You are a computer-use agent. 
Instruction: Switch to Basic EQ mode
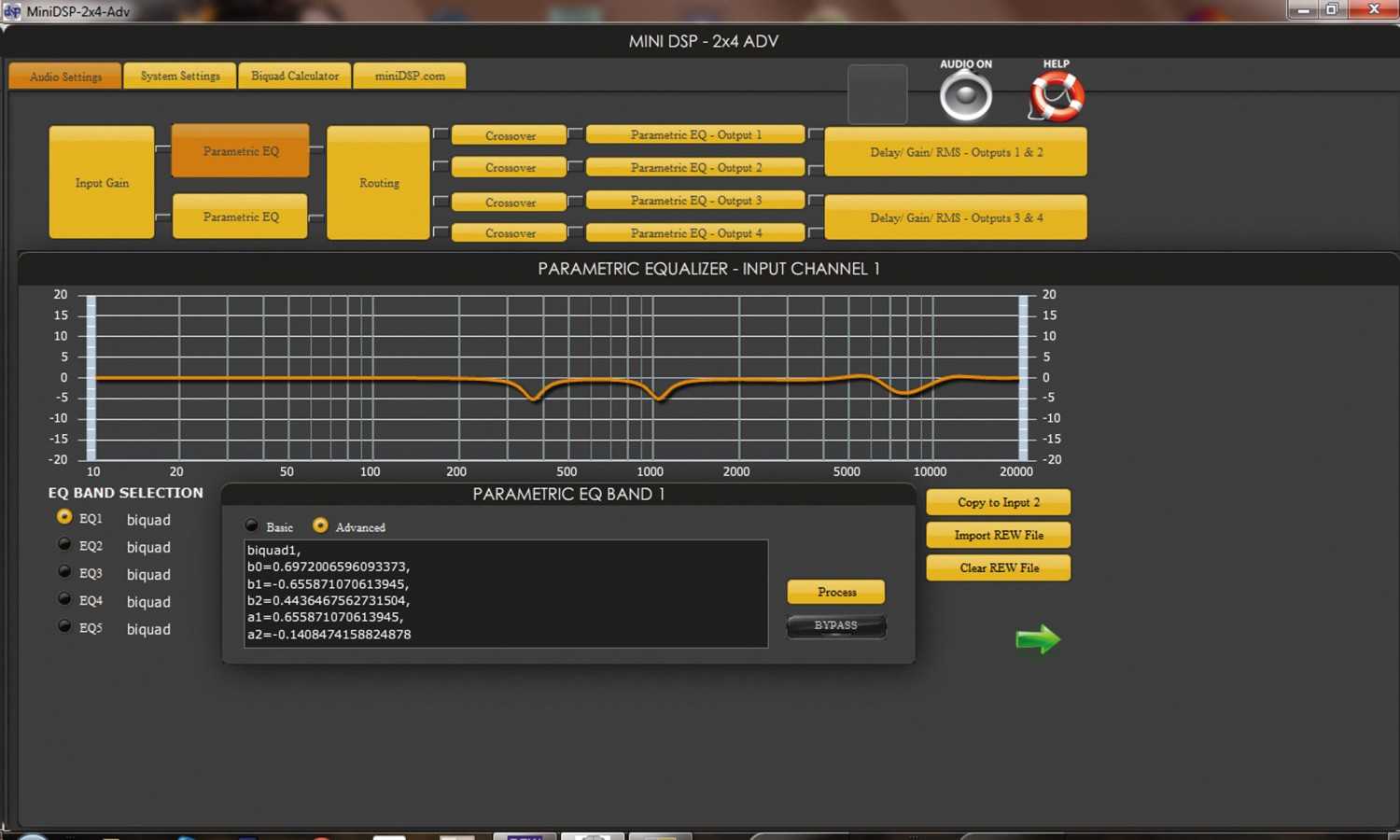click(x=251, y=525)
